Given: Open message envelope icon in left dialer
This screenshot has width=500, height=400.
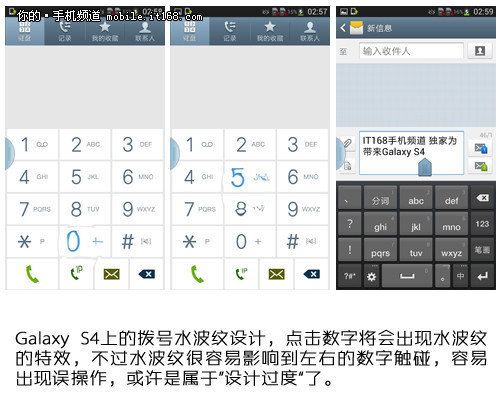Looking at the screenshot, I should pyautogui.click(x=111, y=274).
